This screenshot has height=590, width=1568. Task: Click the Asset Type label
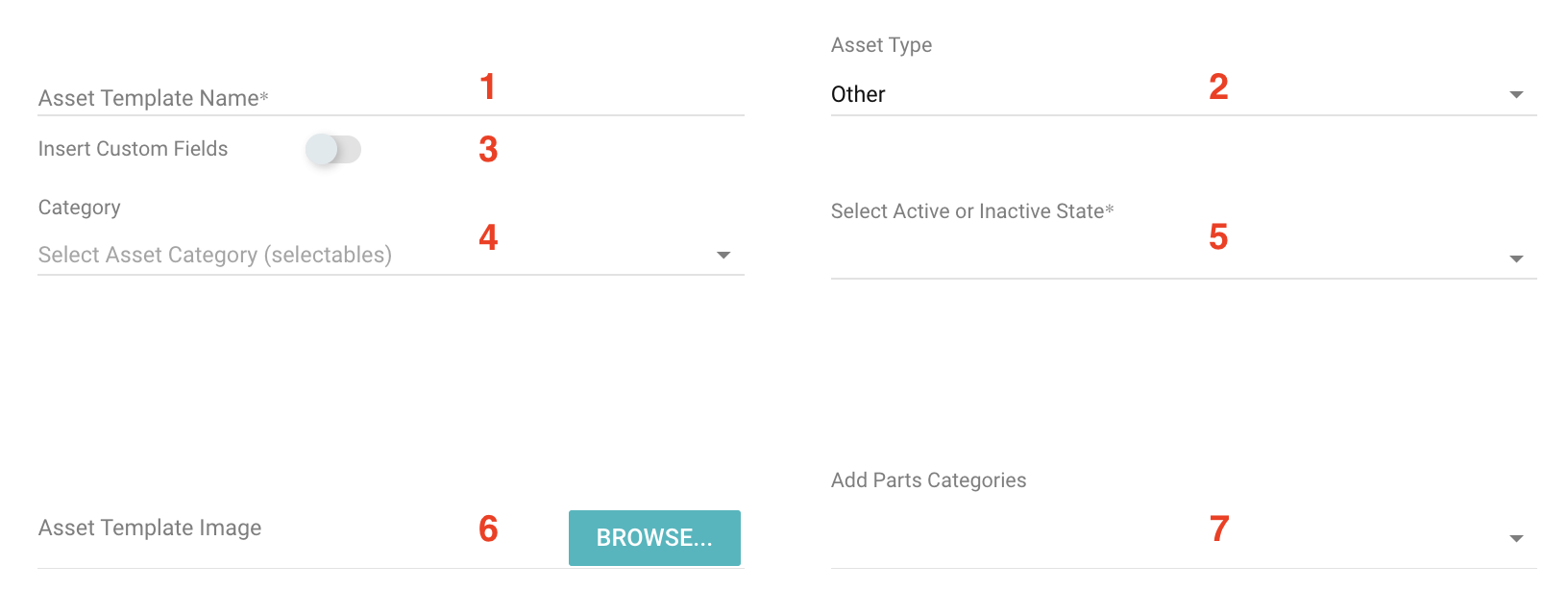[881, 45]
